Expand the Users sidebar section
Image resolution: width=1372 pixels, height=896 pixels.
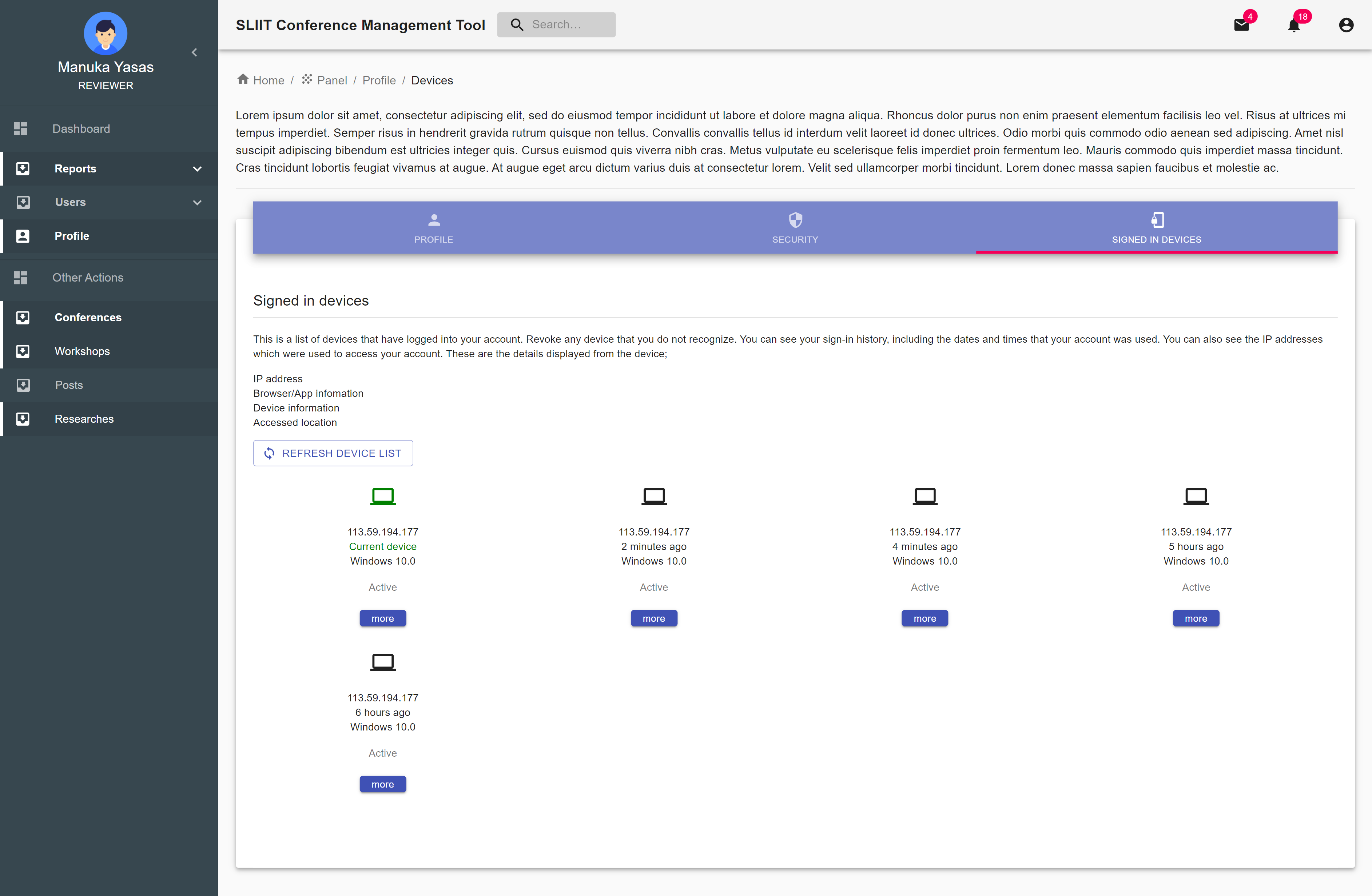(197, 202)
